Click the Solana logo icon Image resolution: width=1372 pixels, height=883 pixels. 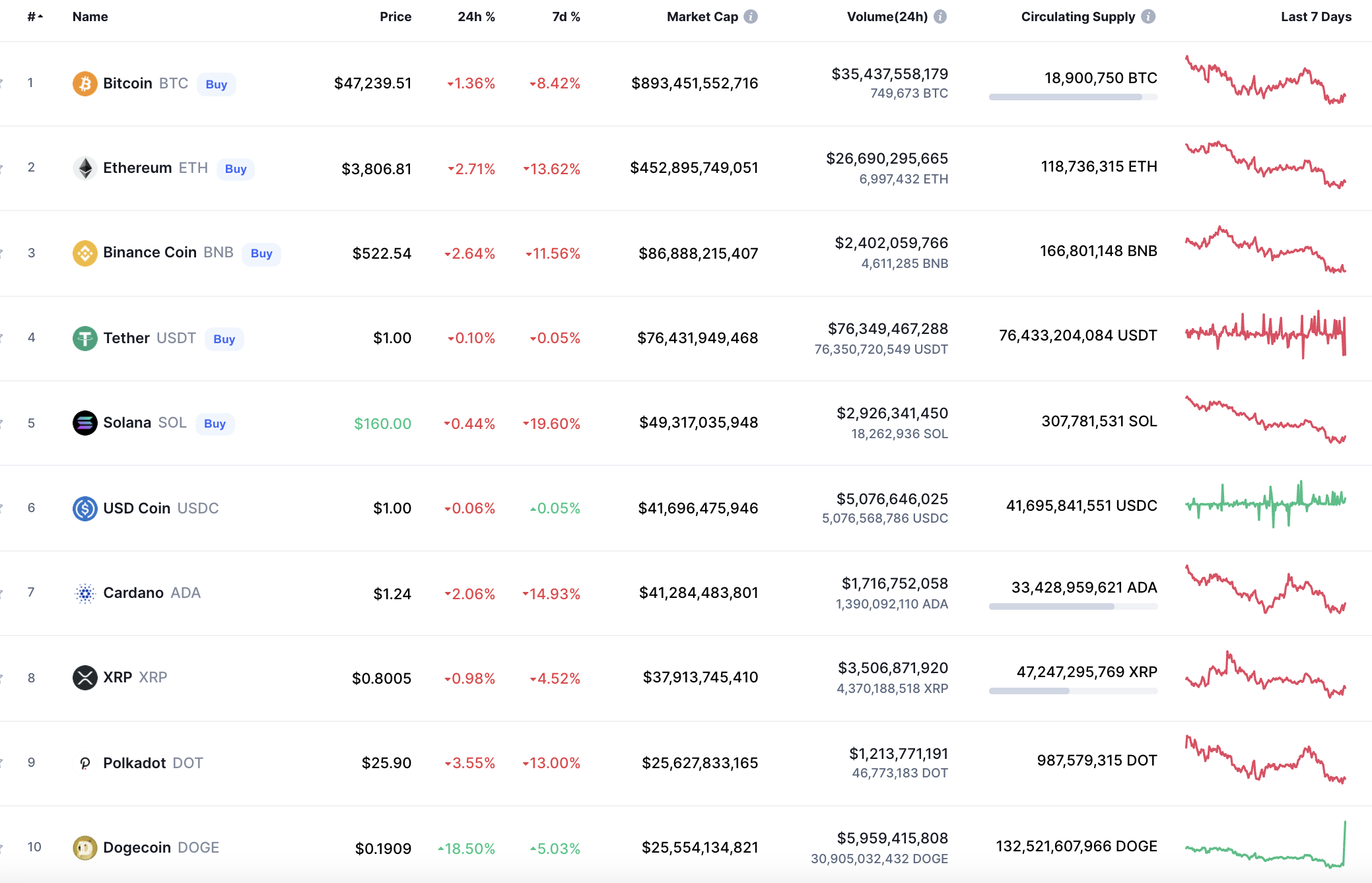pos(85,423)
